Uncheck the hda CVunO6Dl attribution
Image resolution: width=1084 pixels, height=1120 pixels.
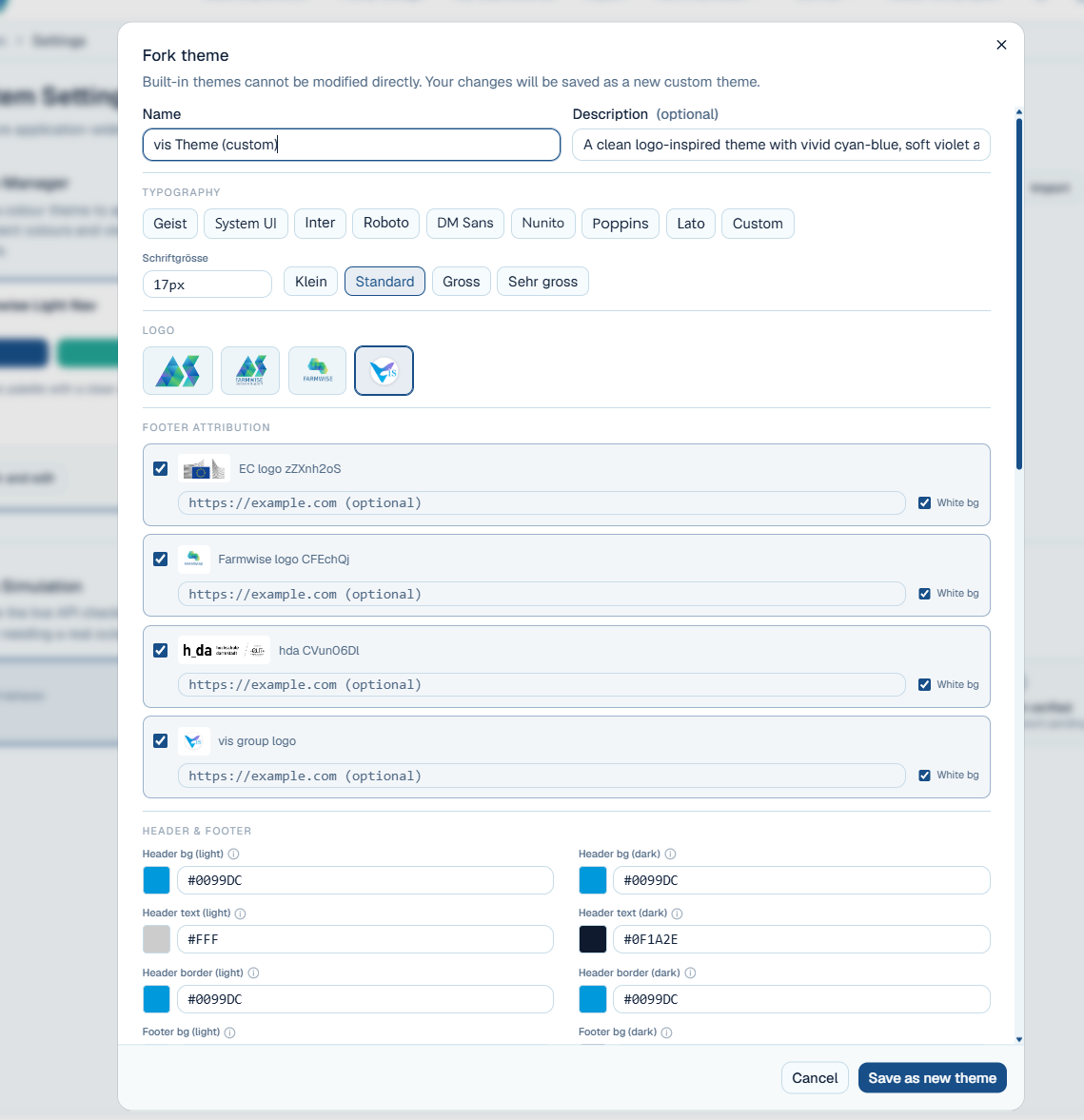coord(160,650)
